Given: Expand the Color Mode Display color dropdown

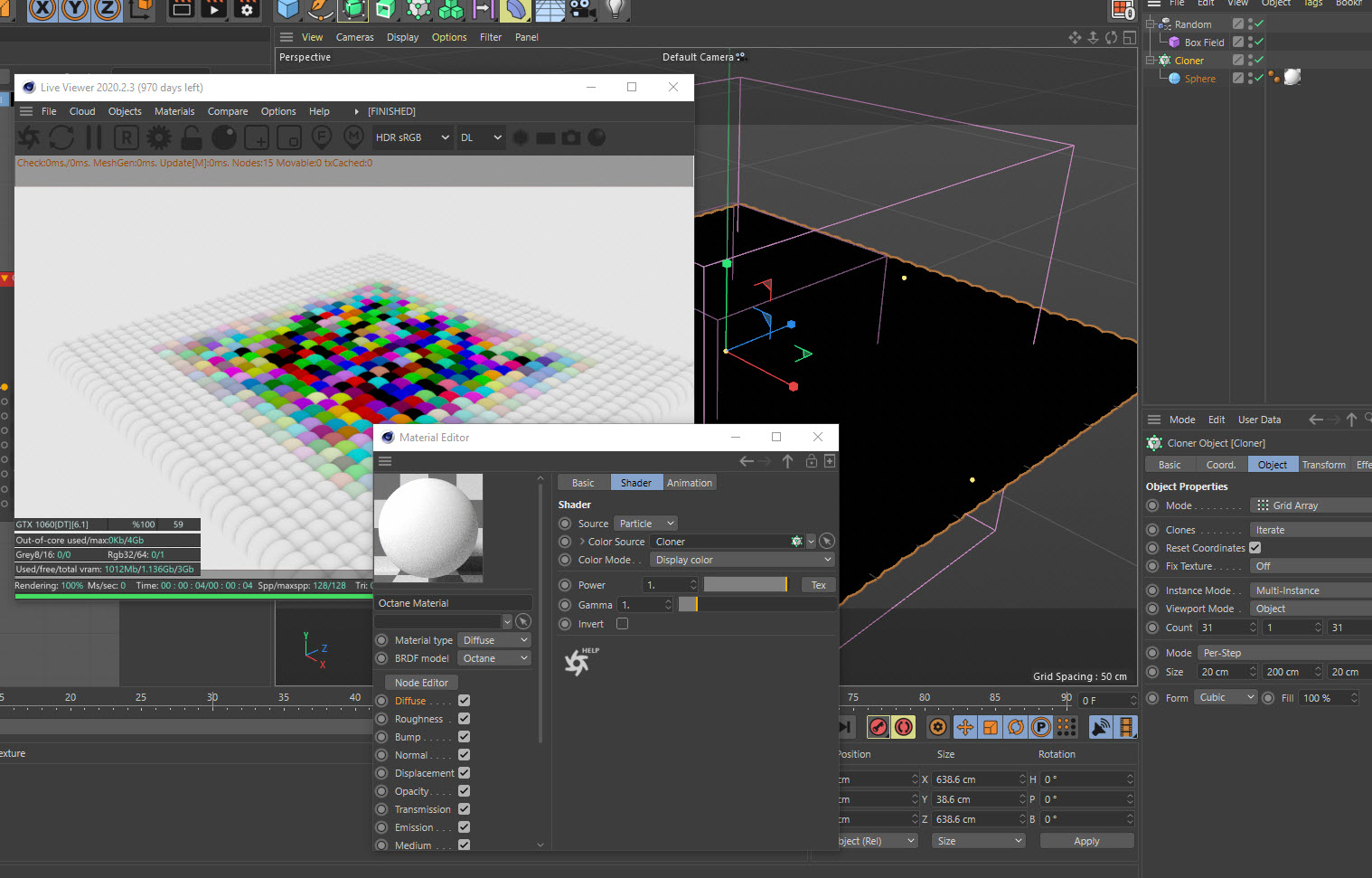Looking at the screenshot, I should point(742,560).
